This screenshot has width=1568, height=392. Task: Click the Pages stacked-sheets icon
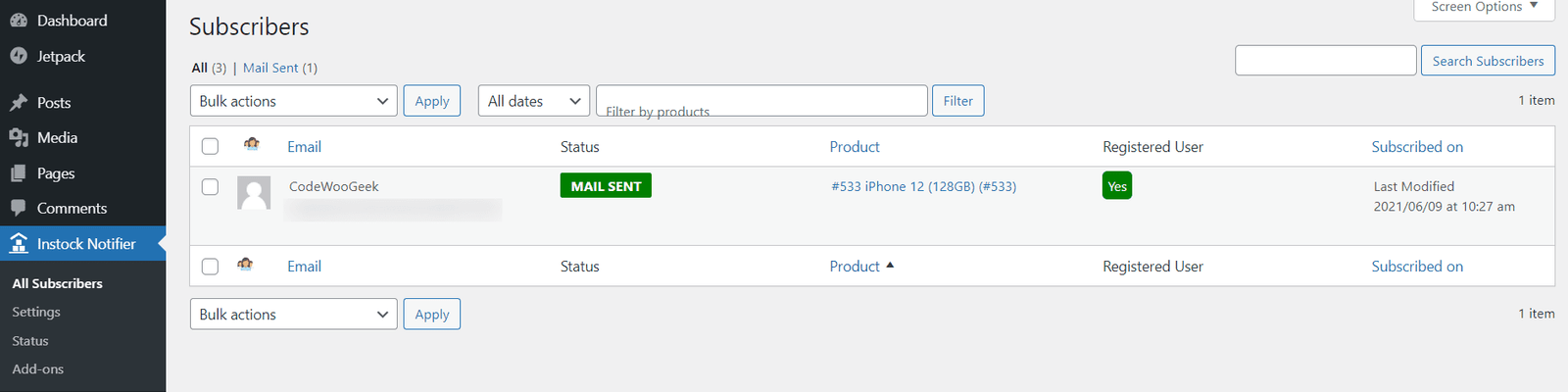(19, 173)
